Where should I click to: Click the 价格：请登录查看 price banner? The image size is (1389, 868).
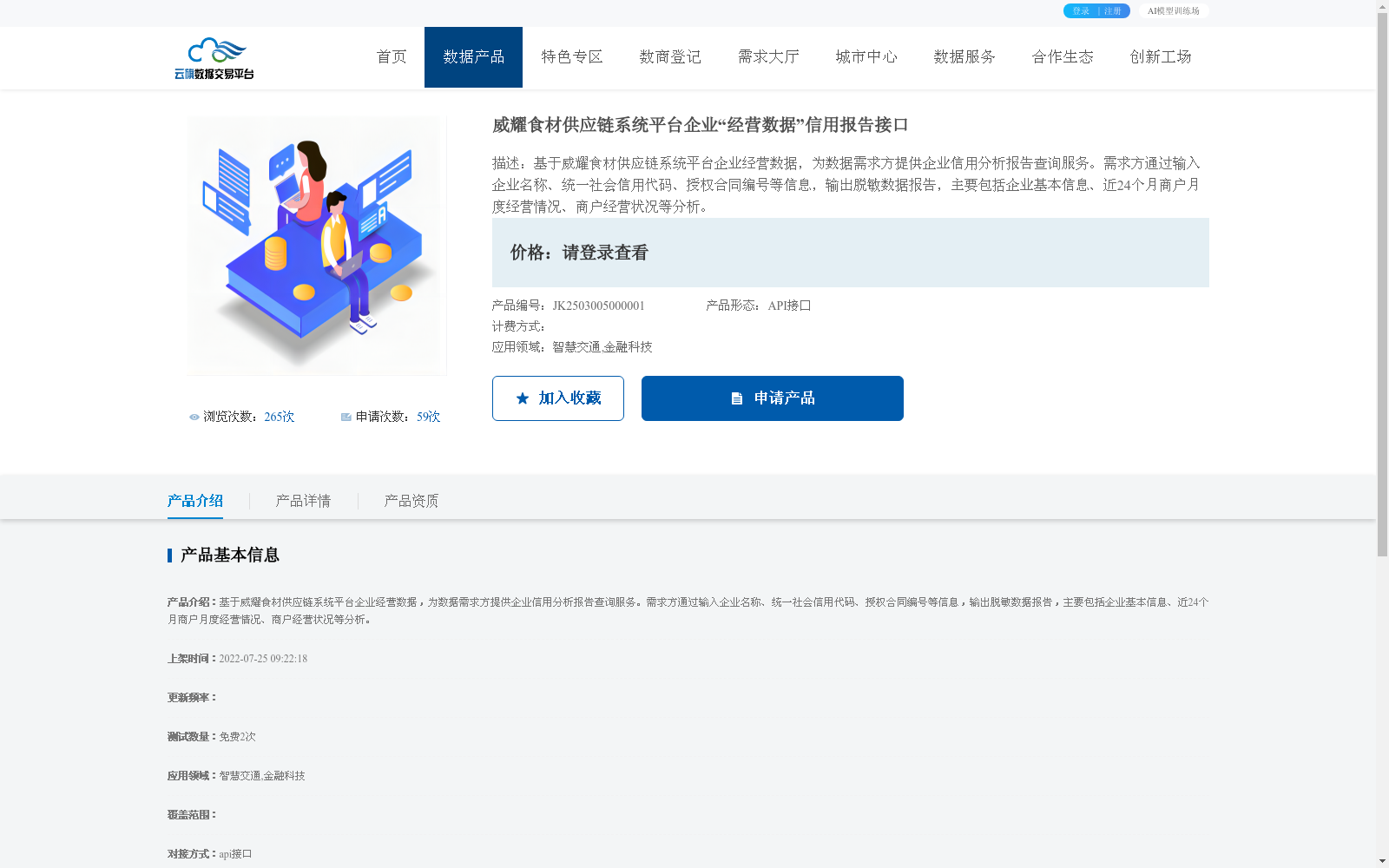coord(851,253)
